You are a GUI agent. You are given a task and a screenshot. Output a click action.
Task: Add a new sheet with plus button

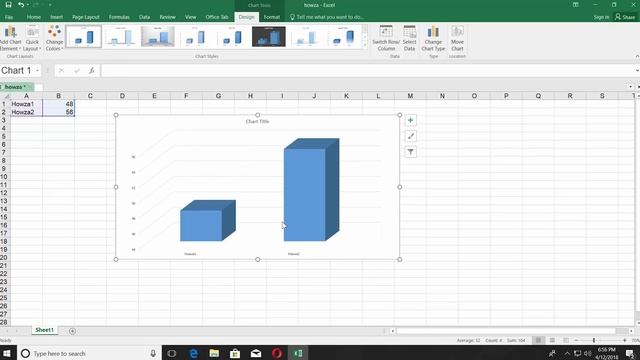[x=72, y=331]
